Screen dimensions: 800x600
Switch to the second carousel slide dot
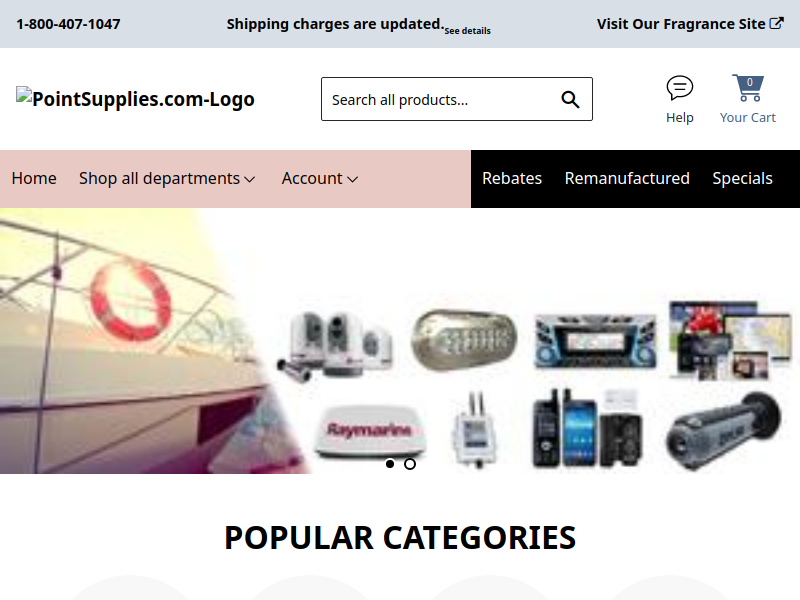pyautogui.click(x=410, y=464)
